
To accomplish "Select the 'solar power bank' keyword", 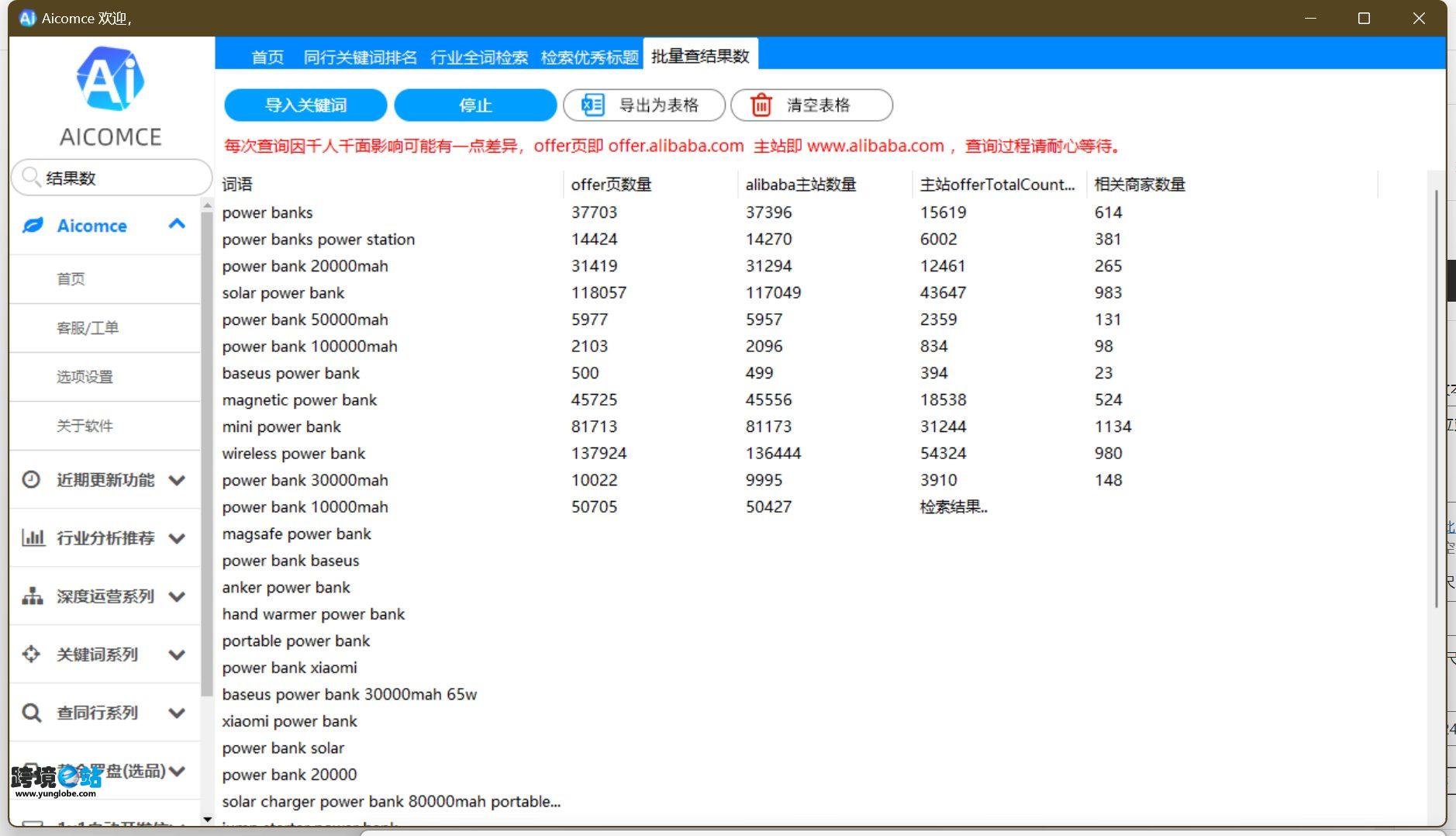I will pos(283,292).
